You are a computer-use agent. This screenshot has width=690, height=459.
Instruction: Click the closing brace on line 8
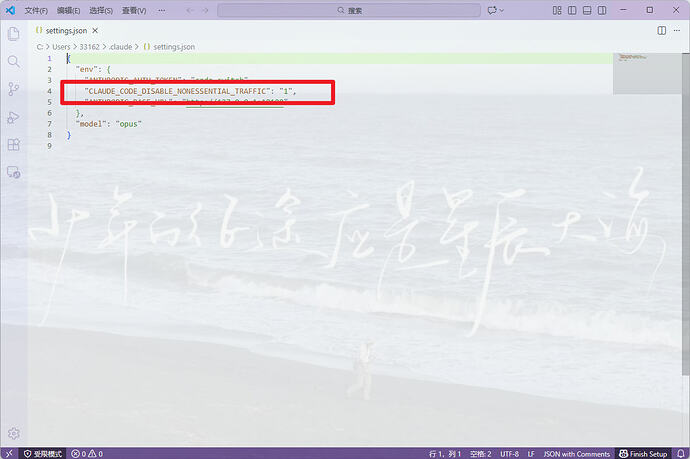(69, 135)
